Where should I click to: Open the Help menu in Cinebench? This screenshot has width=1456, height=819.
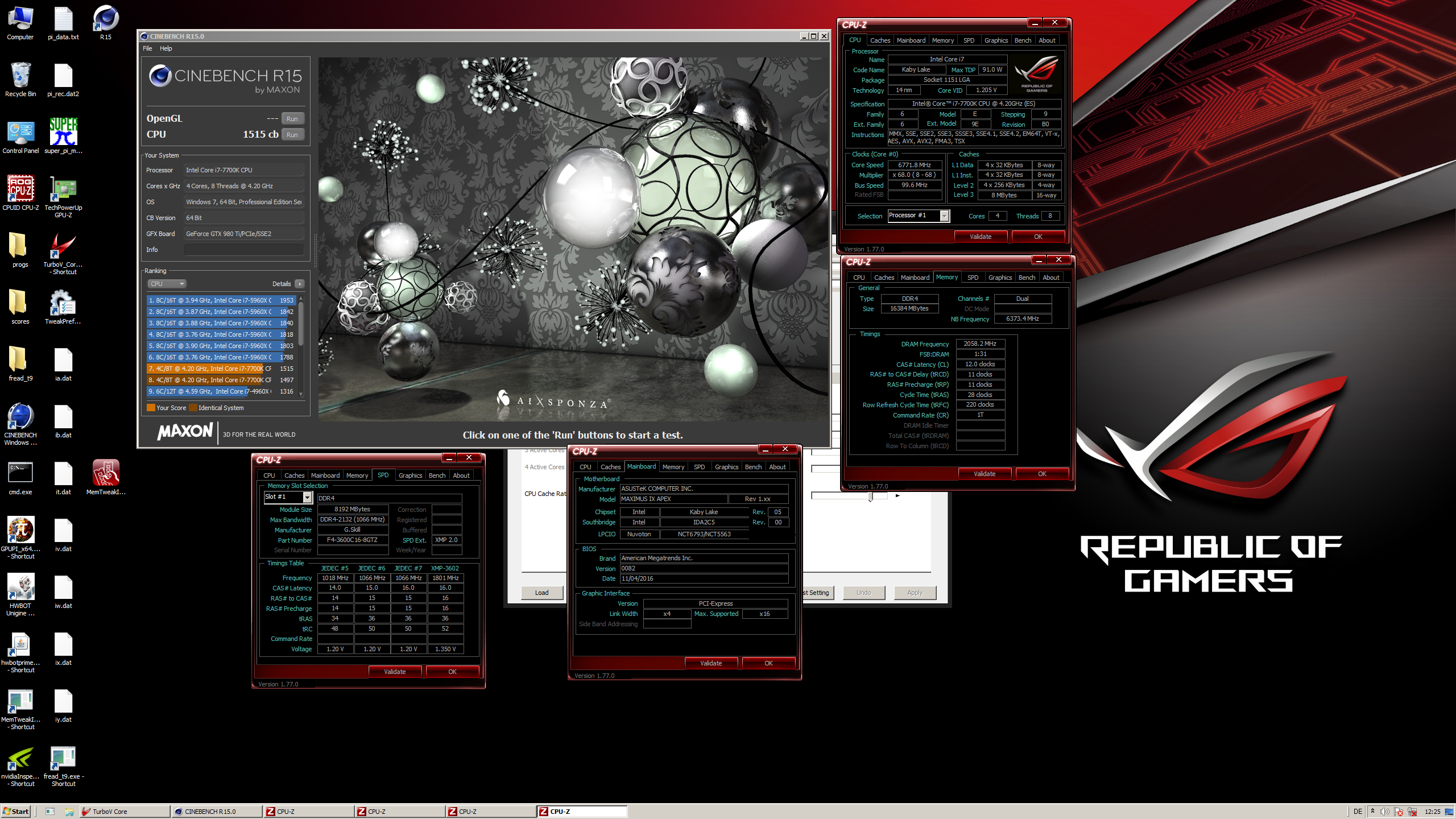(x=166, y=48)
